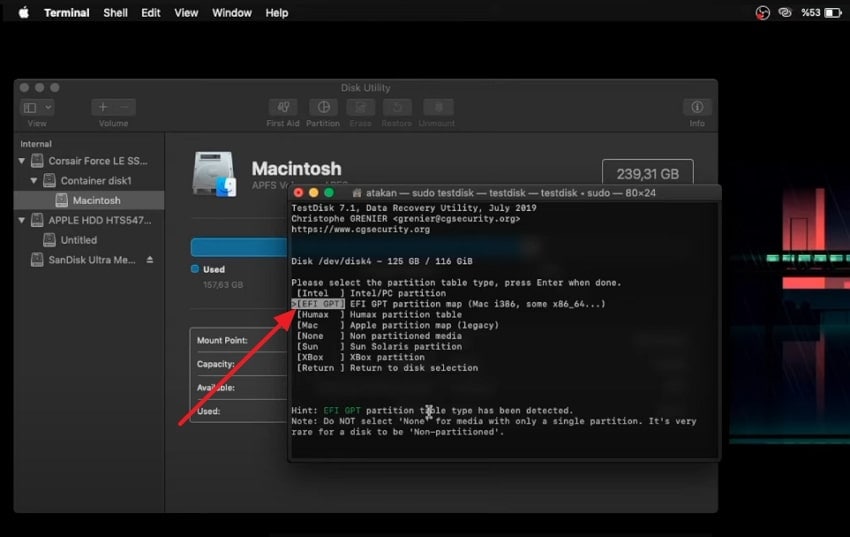Select SanDisk Ultra Me... in sidebar
Image resolution: width=850 pixels, height=537 pixels.
click(x=92, y=260)
